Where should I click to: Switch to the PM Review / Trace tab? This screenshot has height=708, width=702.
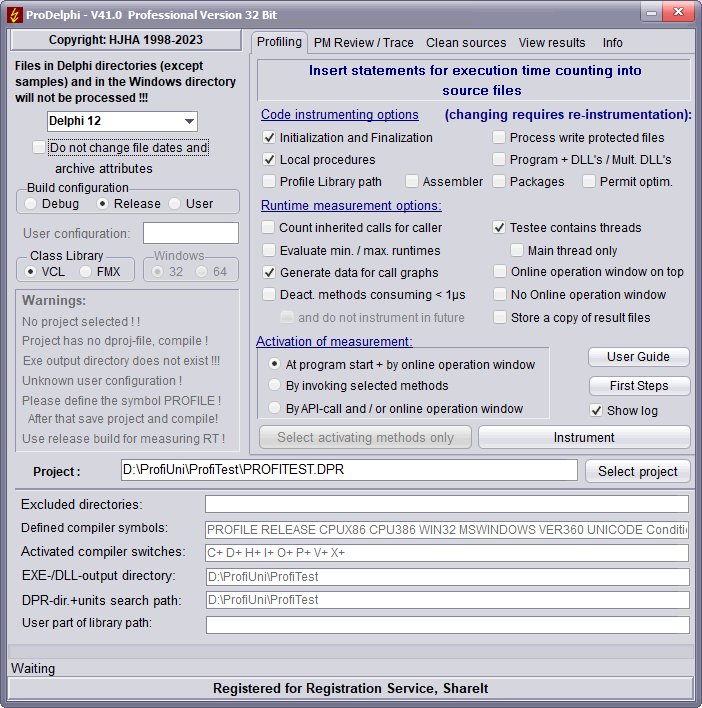click(x=363, y=42)
